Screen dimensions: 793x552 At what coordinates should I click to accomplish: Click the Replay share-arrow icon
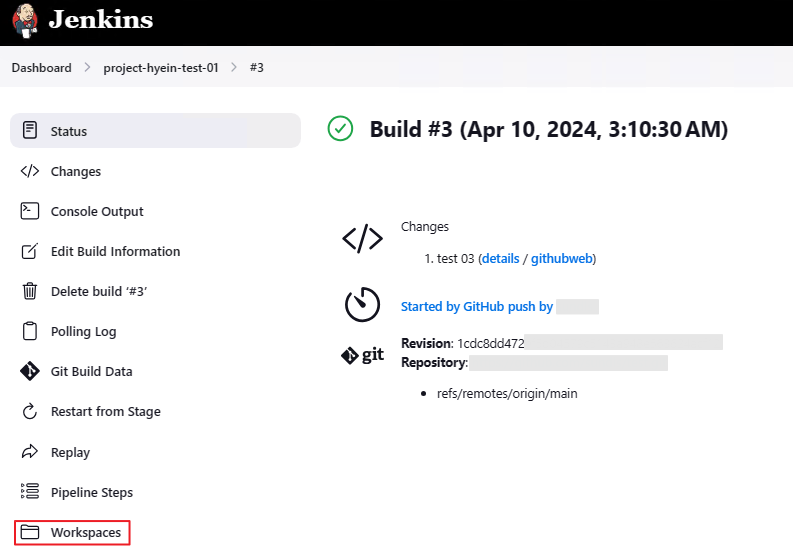click(x=30, y=451)
